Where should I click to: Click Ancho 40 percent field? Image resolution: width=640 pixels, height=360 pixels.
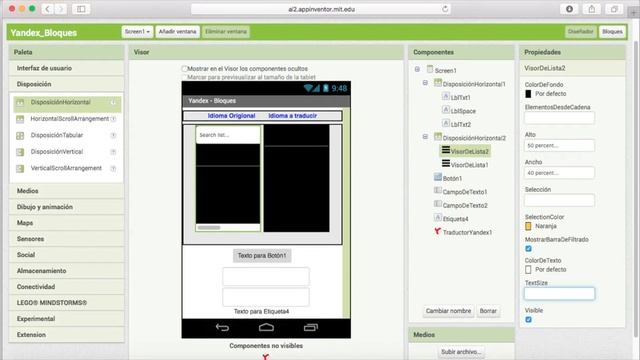[x=559, y=173]
